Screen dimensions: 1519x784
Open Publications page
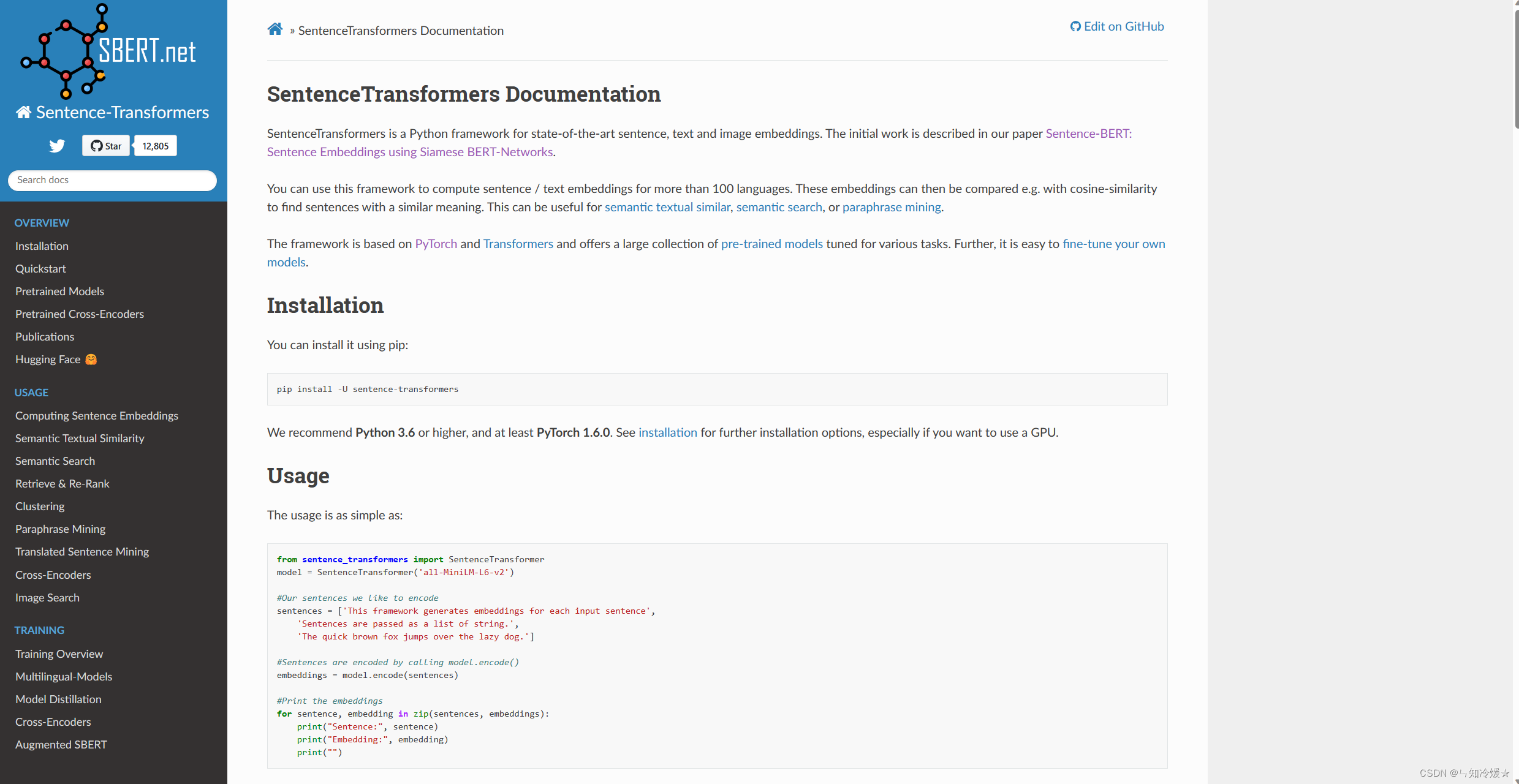click(x=45, y=336)
